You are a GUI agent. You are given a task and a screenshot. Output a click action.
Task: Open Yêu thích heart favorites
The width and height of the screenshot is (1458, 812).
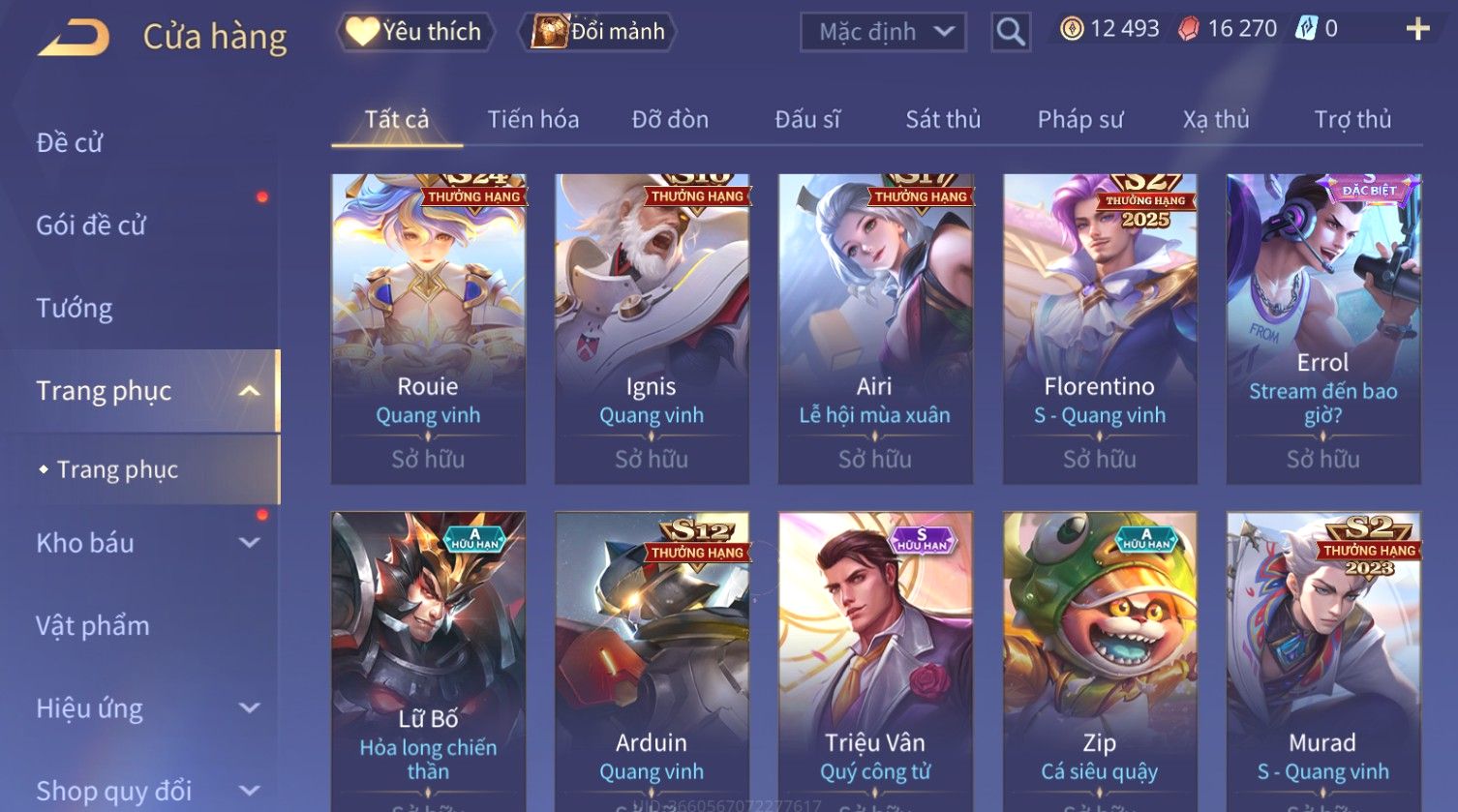[x=414, y=32]
